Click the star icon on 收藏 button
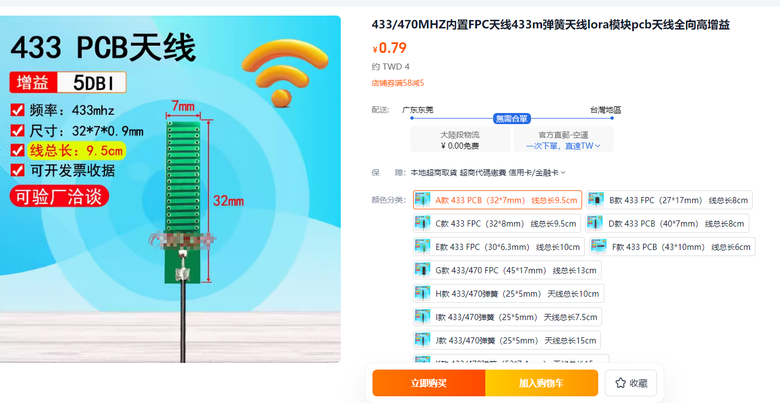Viewport: 780px width, 403px height. click(620, 383)
